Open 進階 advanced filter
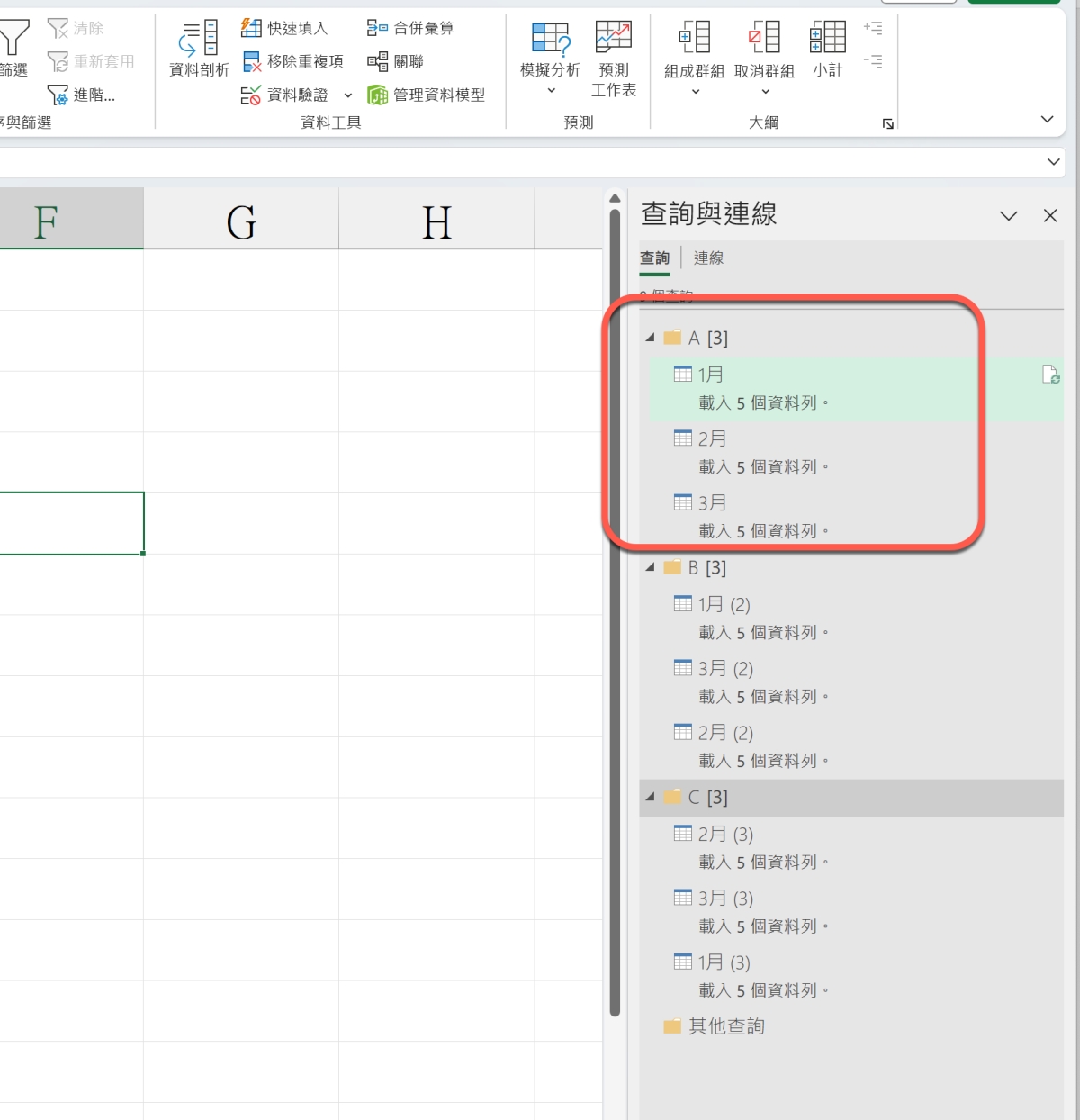This screenshot has width=1080, height=1120. [x=81, y=95]
